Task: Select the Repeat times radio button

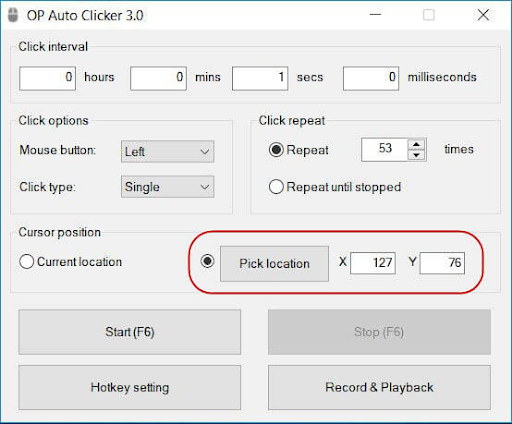Action: [276, 150]
